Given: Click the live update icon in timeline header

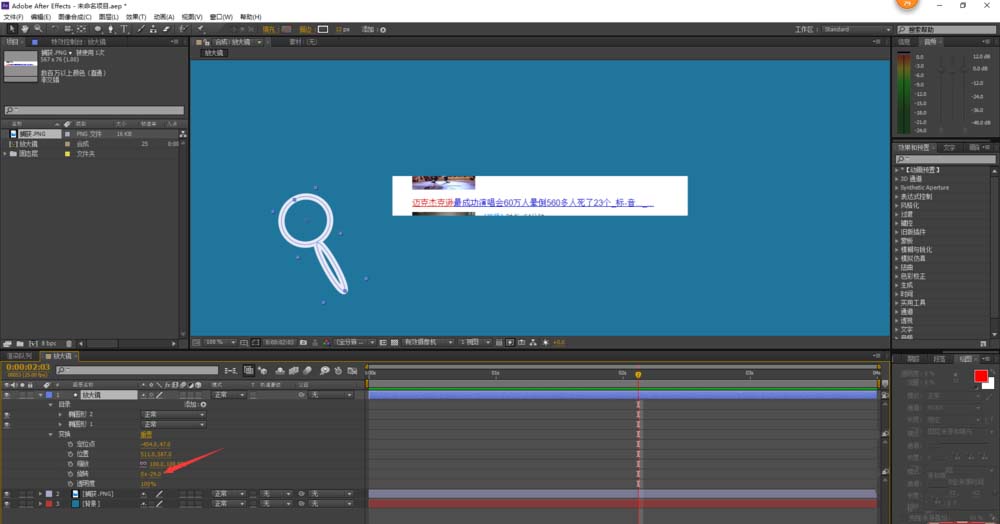Looking at the screenshot, I should [249, 370].
